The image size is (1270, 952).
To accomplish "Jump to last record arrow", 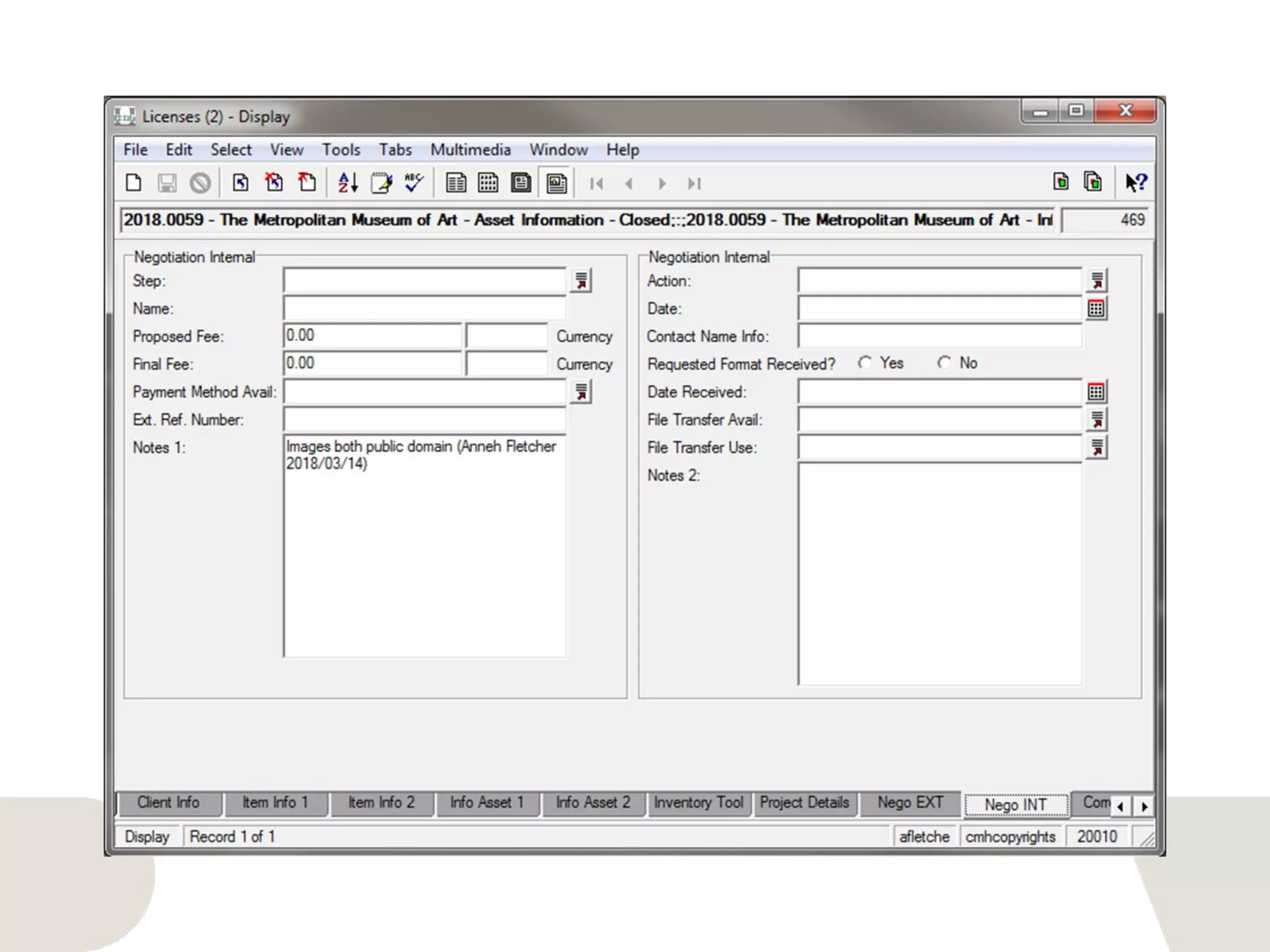I will point(694,183).
